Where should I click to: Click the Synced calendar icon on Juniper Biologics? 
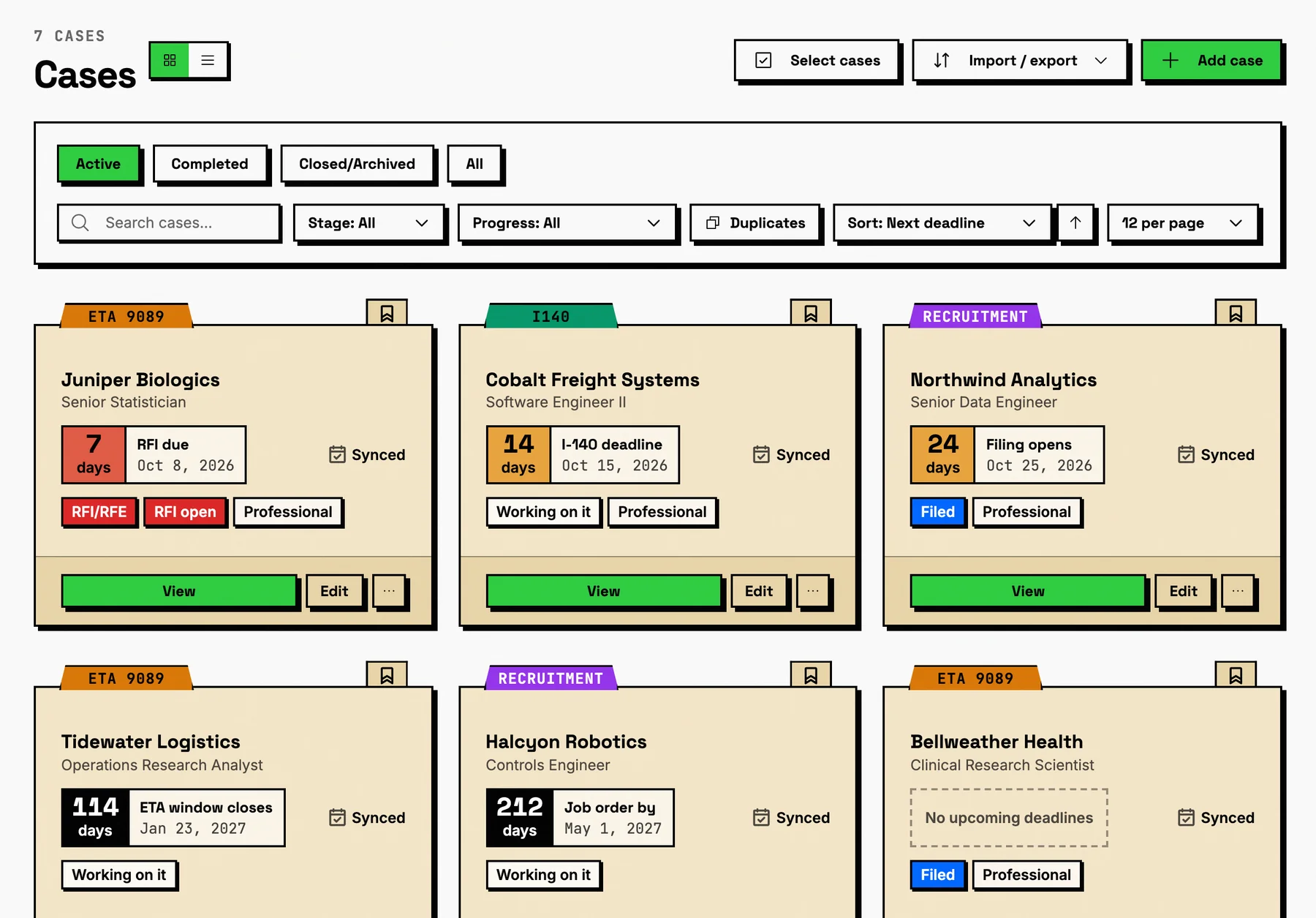coord(337,454)
